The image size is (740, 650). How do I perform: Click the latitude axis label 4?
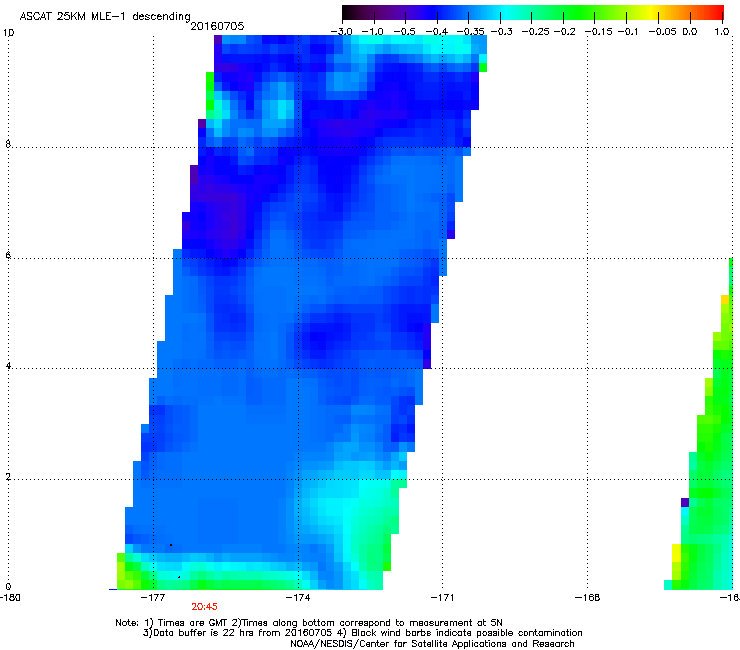coord(8,365)
